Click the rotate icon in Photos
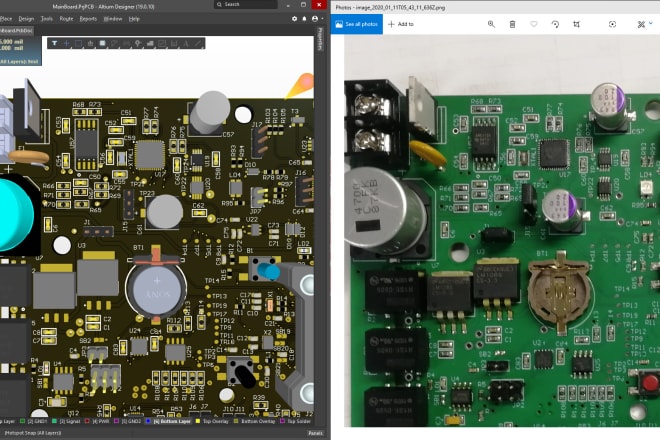 (x=555, y=24)
